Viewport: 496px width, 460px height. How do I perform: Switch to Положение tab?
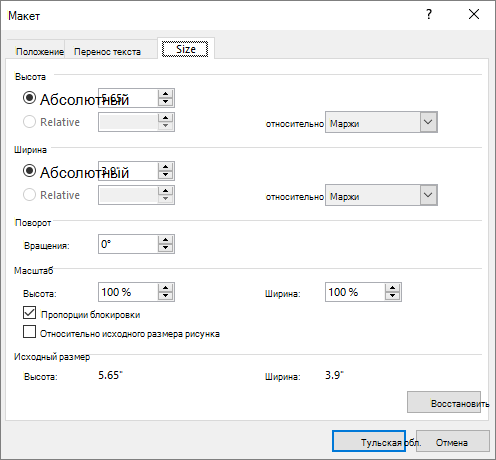click(x=40, y=52)
